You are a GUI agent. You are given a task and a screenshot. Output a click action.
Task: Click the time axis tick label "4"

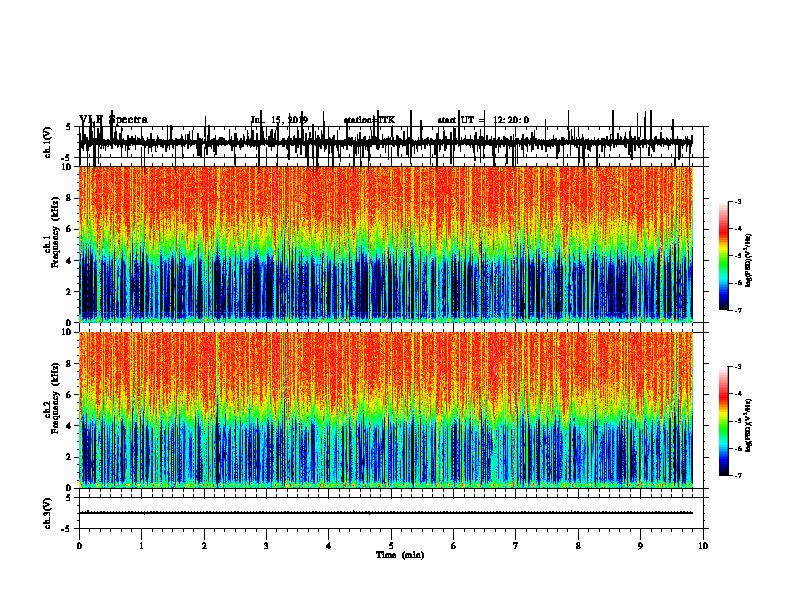329,546
